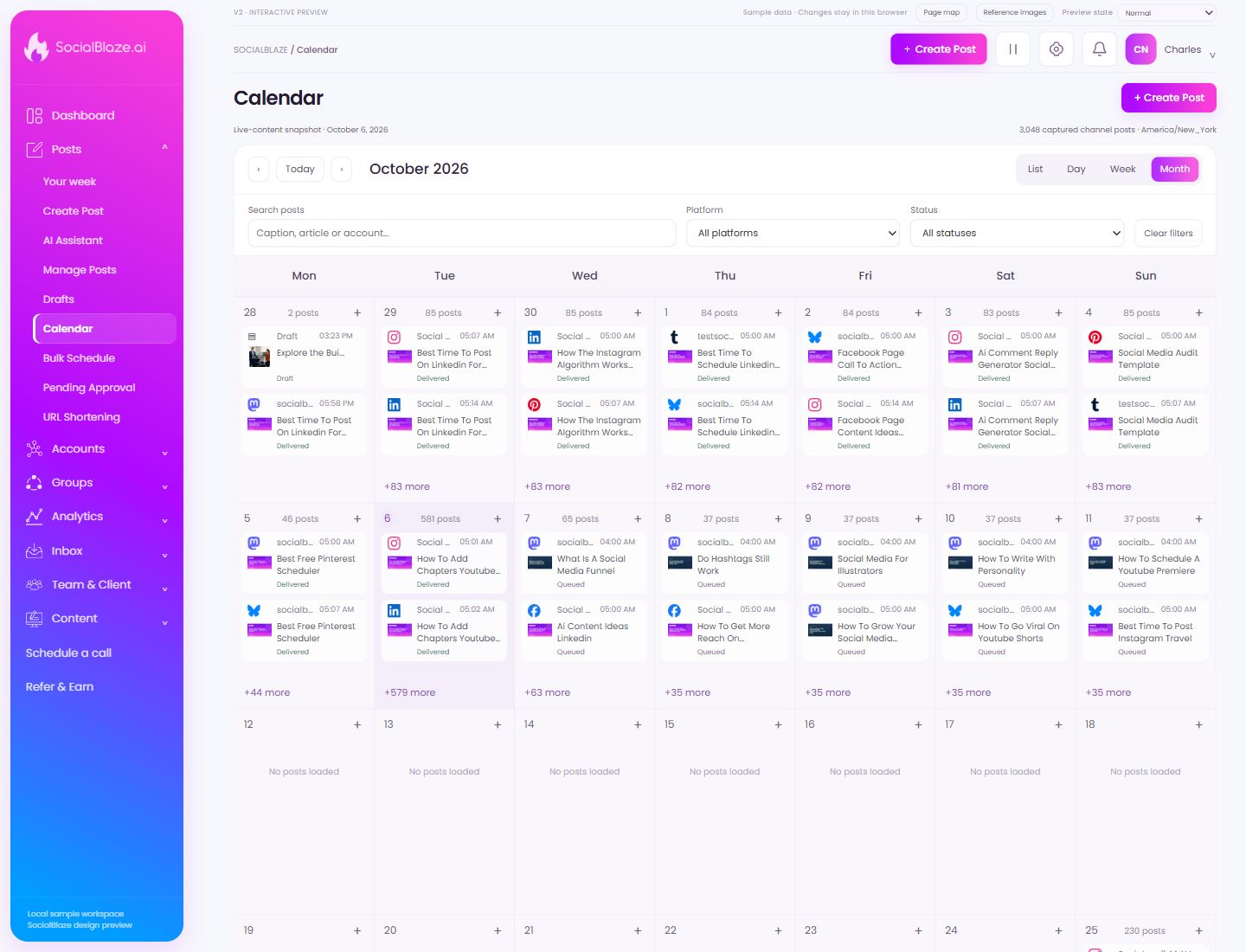Select the Month view tab

click(1174, 169)
